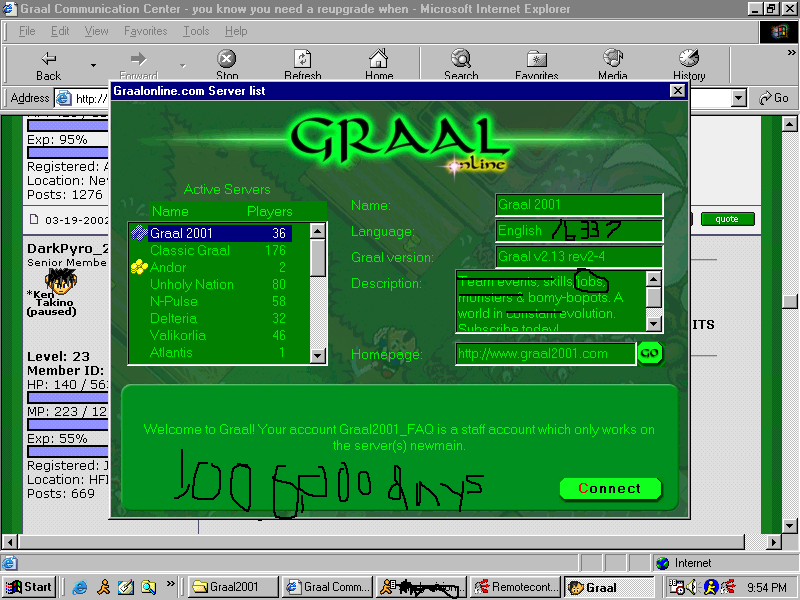This screenshot has width=800, height=600.
Task: Open the Help menu
Action: click(x=236, y=31)
